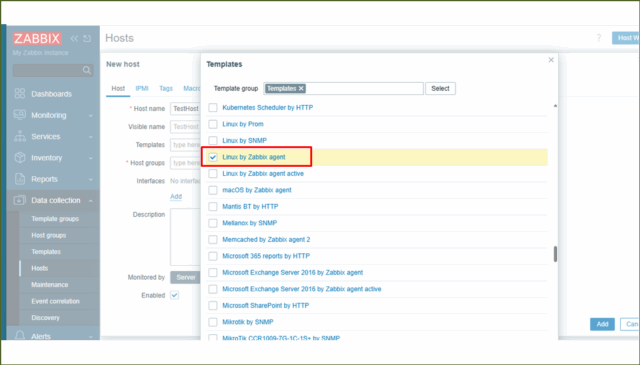Click the Services icon in sidebar
Image resolution: width=640 pixels, height=365 pixels.
(20, 136)
